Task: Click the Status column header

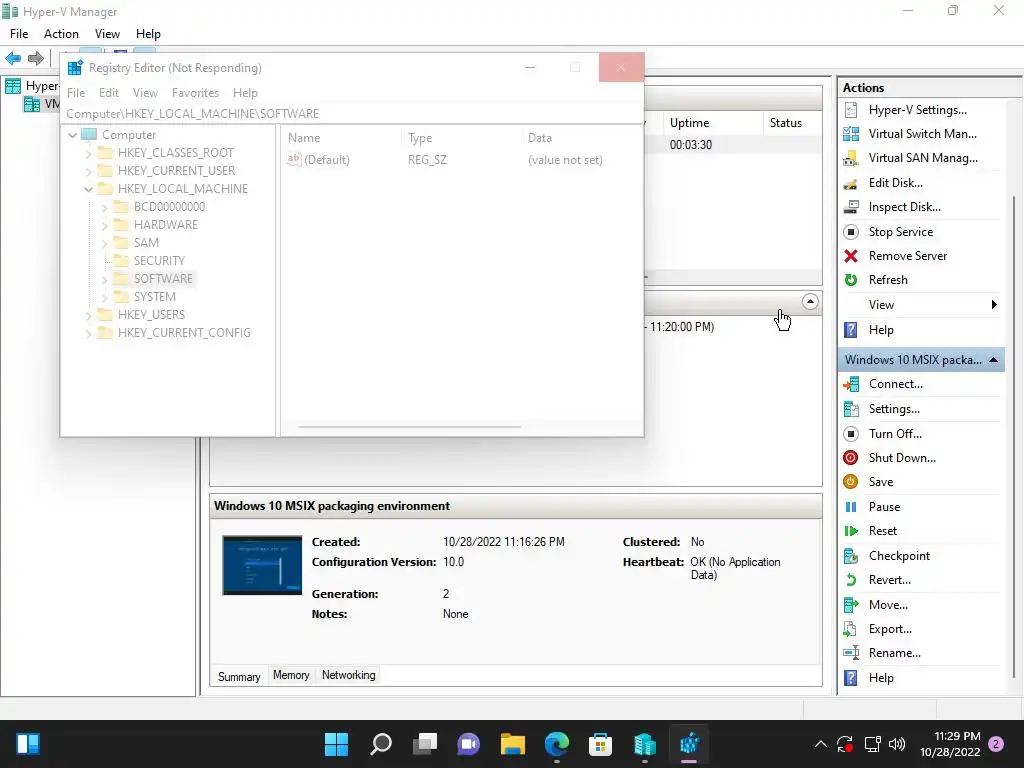Action: coord(792,123)
